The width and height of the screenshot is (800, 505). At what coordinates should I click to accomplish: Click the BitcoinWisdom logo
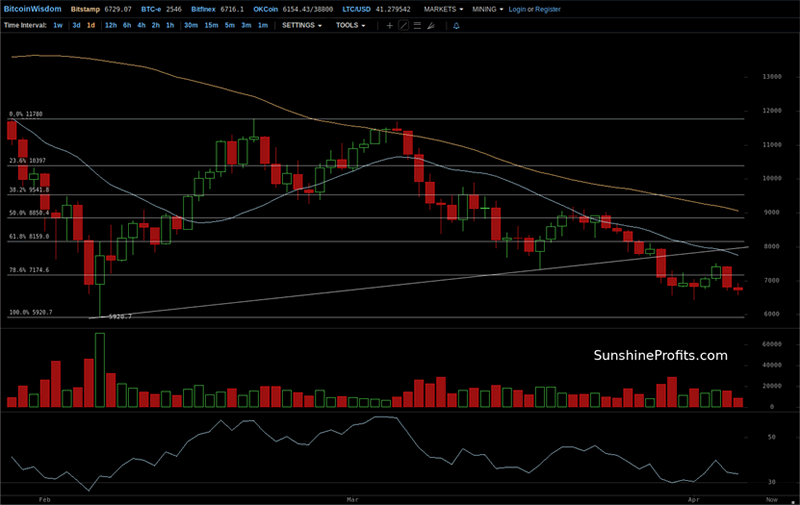[32, 8]
